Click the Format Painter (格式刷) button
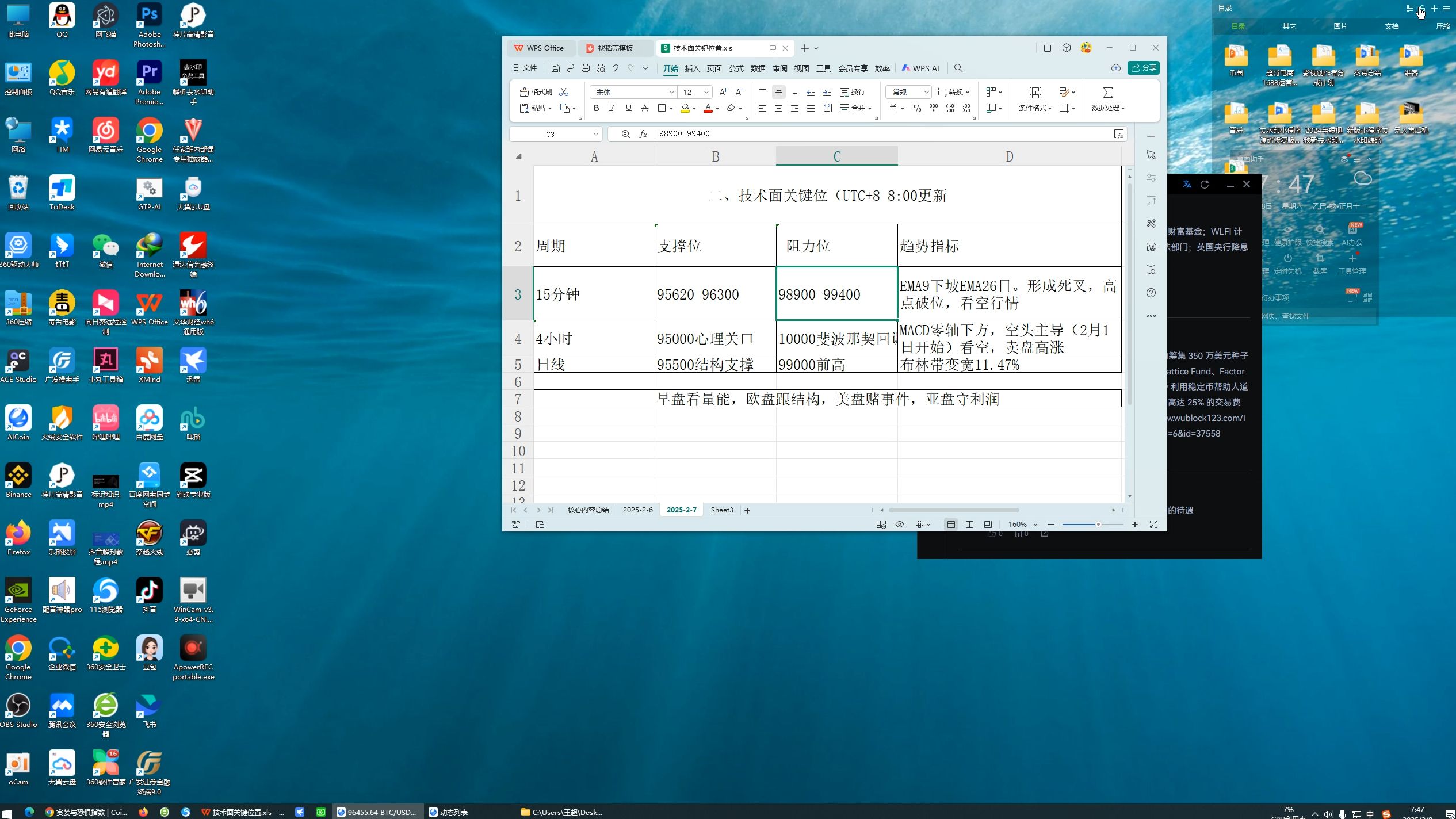 pyautogui.click(x=536, y=92)
